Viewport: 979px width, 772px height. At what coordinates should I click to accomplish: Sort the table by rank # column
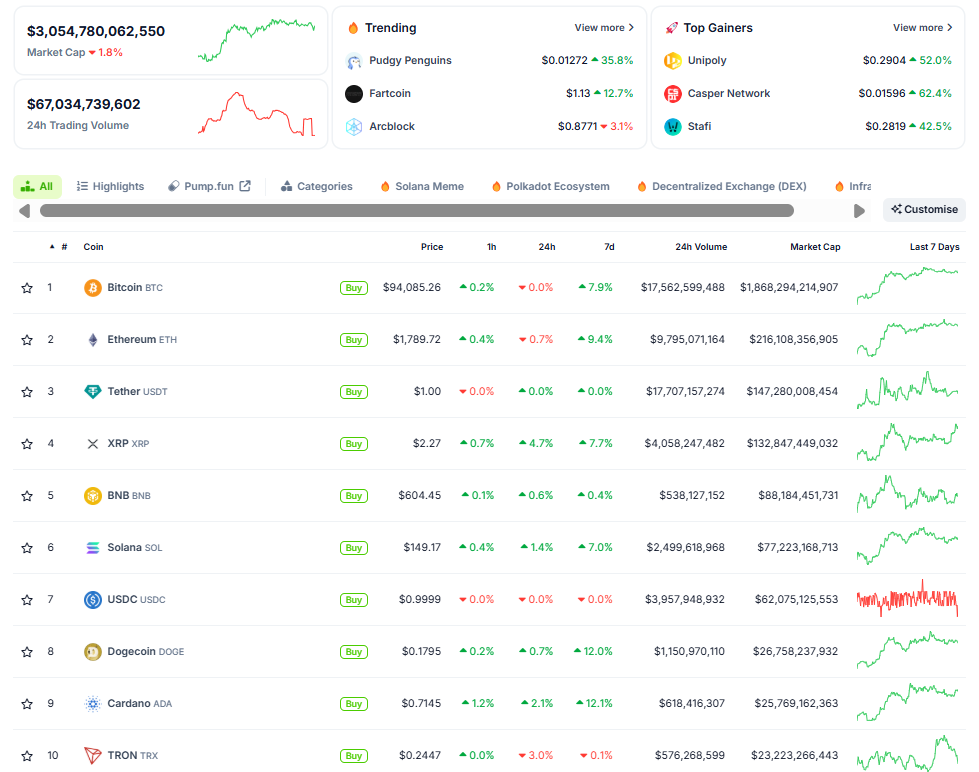tap(63, 247)
